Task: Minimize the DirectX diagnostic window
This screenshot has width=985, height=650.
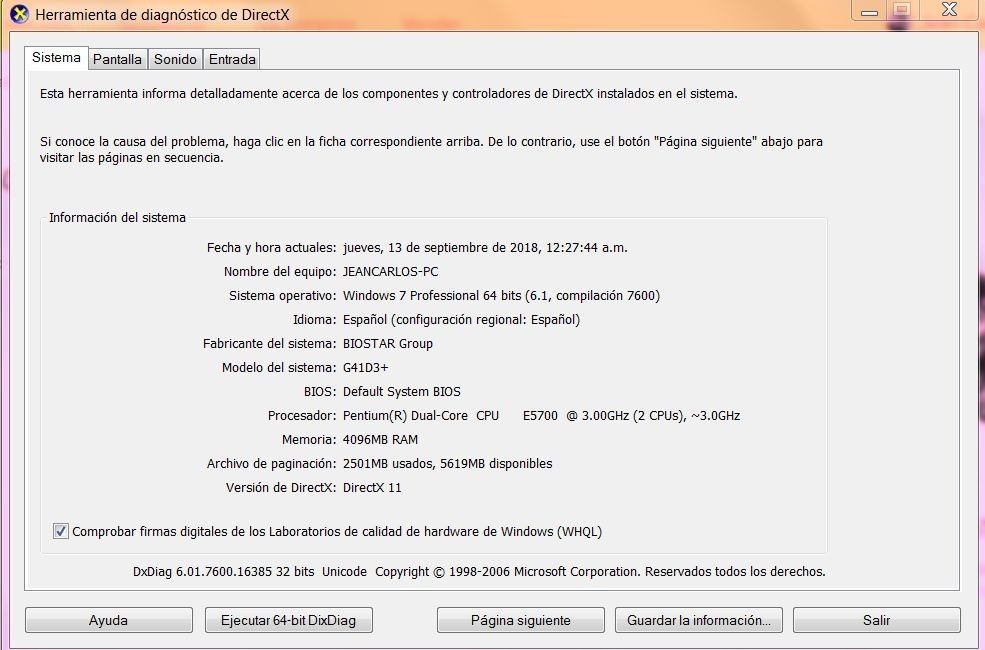Action: (869, 10)
